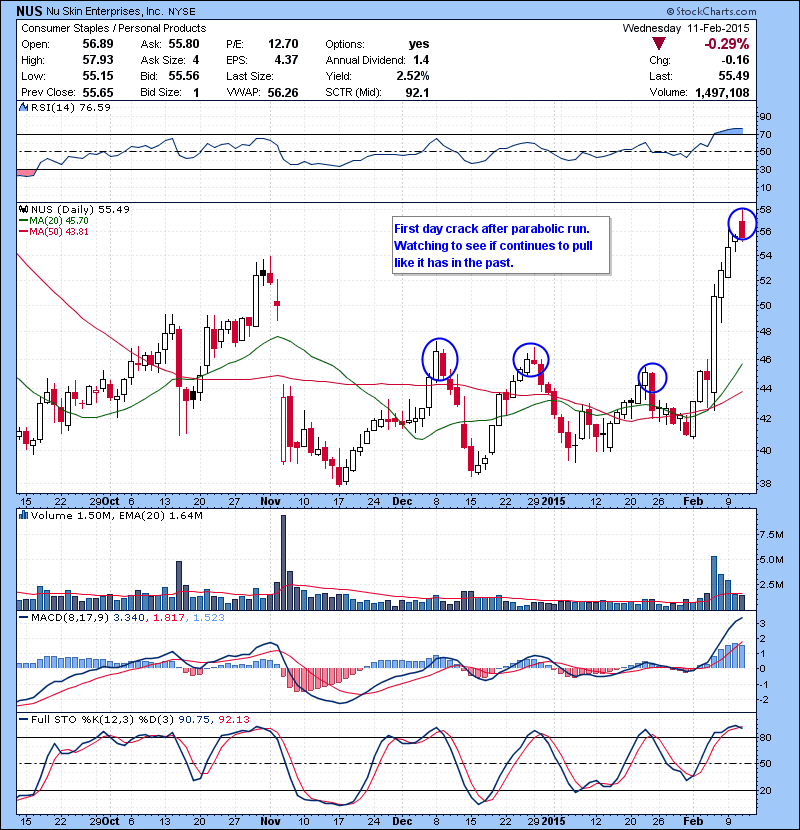
Task: Click the candlestick icon beside NUS (Daily)
Action: coord(24,209)
